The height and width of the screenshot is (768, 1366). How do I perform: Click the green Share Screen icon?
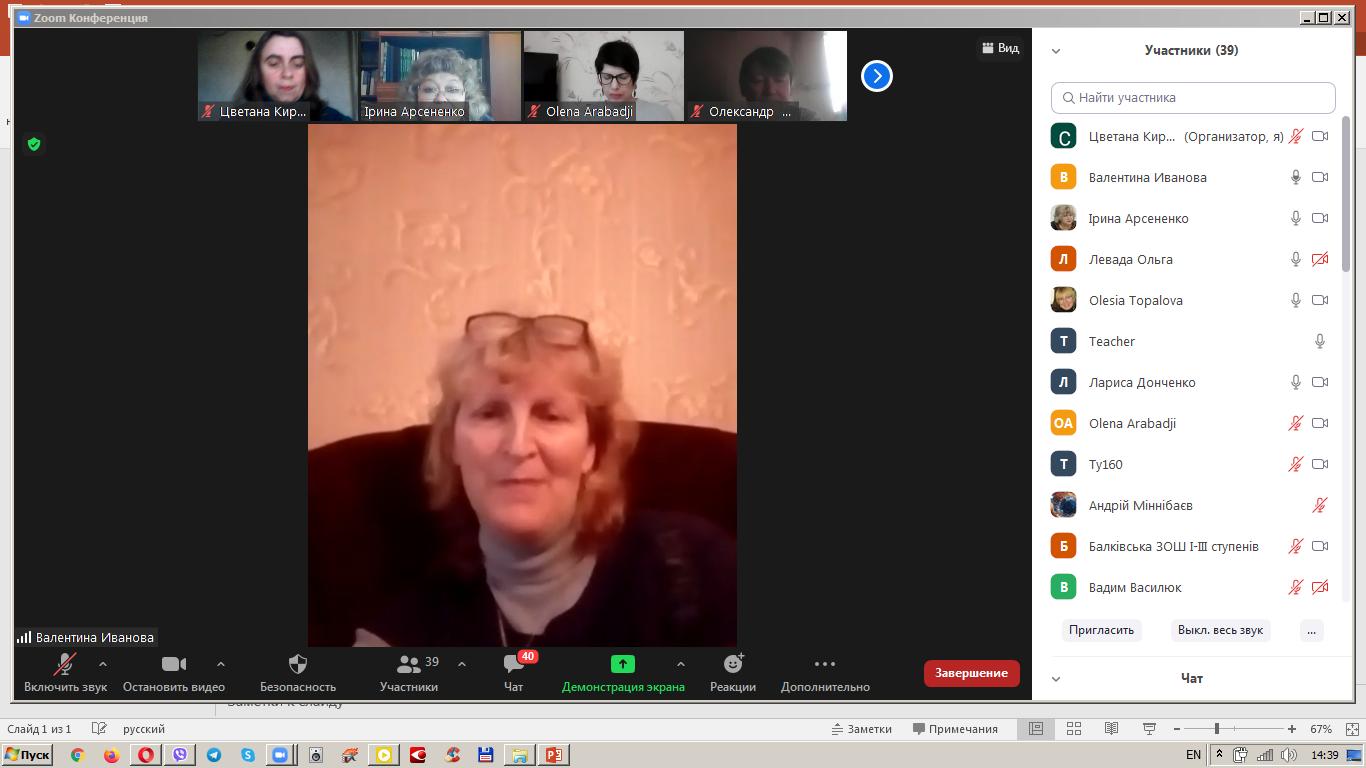pyautogui.click(x=622, y=665)
